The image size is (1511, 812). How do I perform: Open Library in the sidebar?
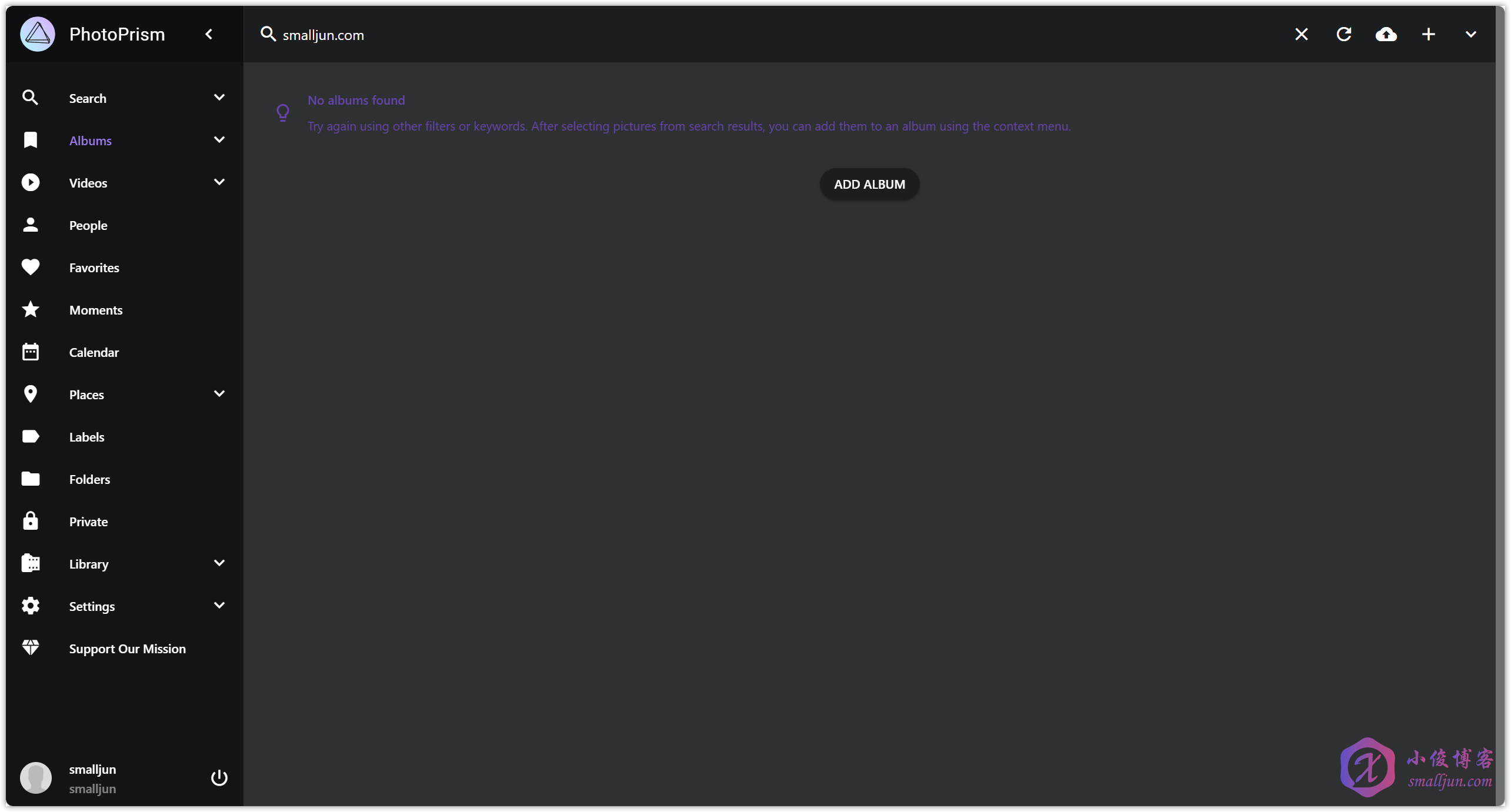coord(88,564)
